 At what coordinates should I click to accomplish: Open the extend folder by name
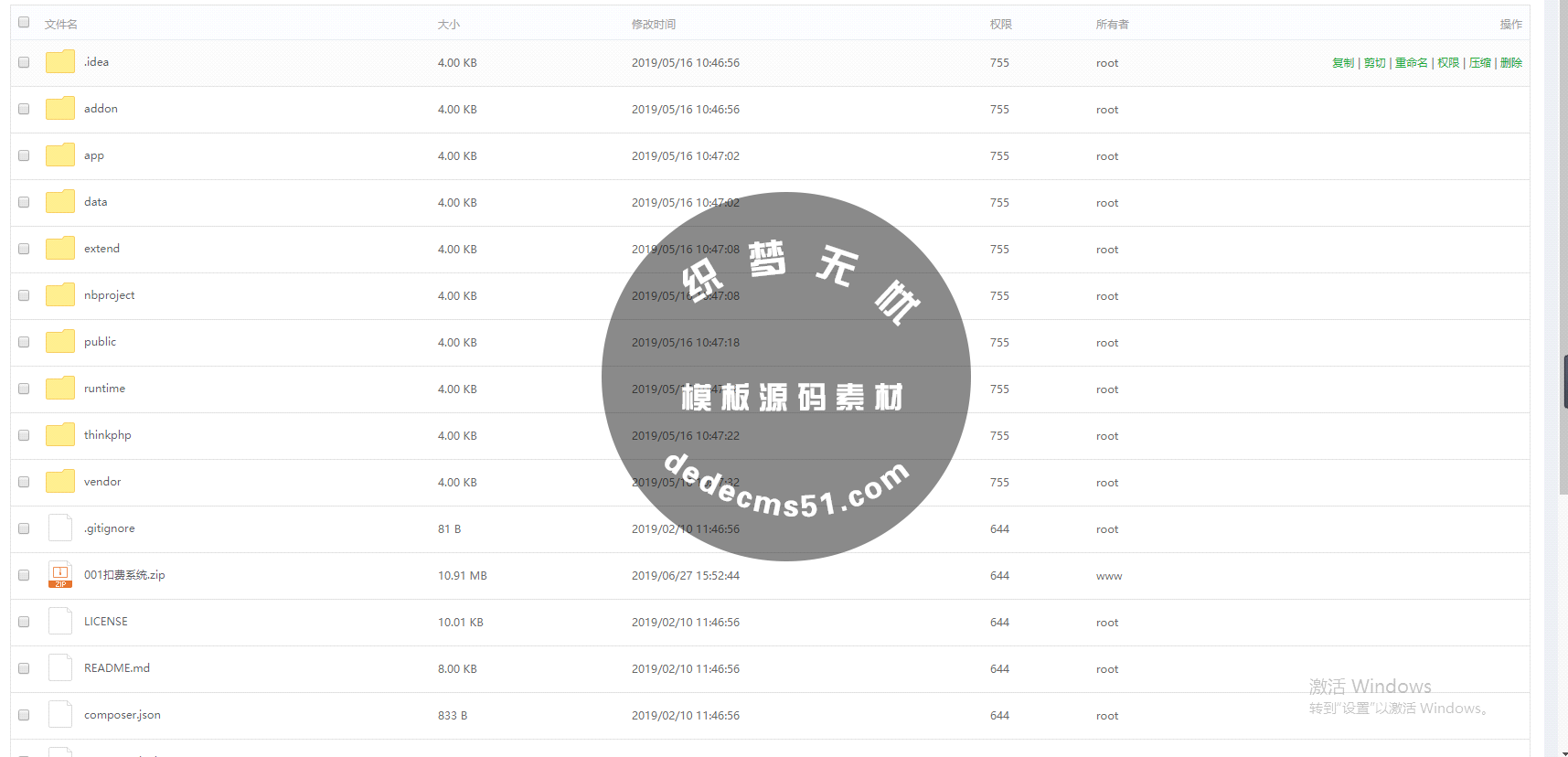101,249
